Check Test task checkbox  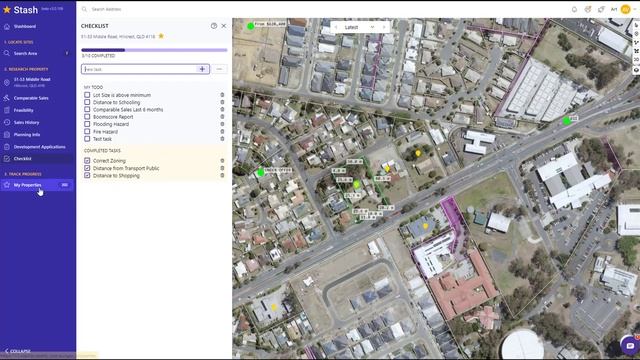[87, 139]
